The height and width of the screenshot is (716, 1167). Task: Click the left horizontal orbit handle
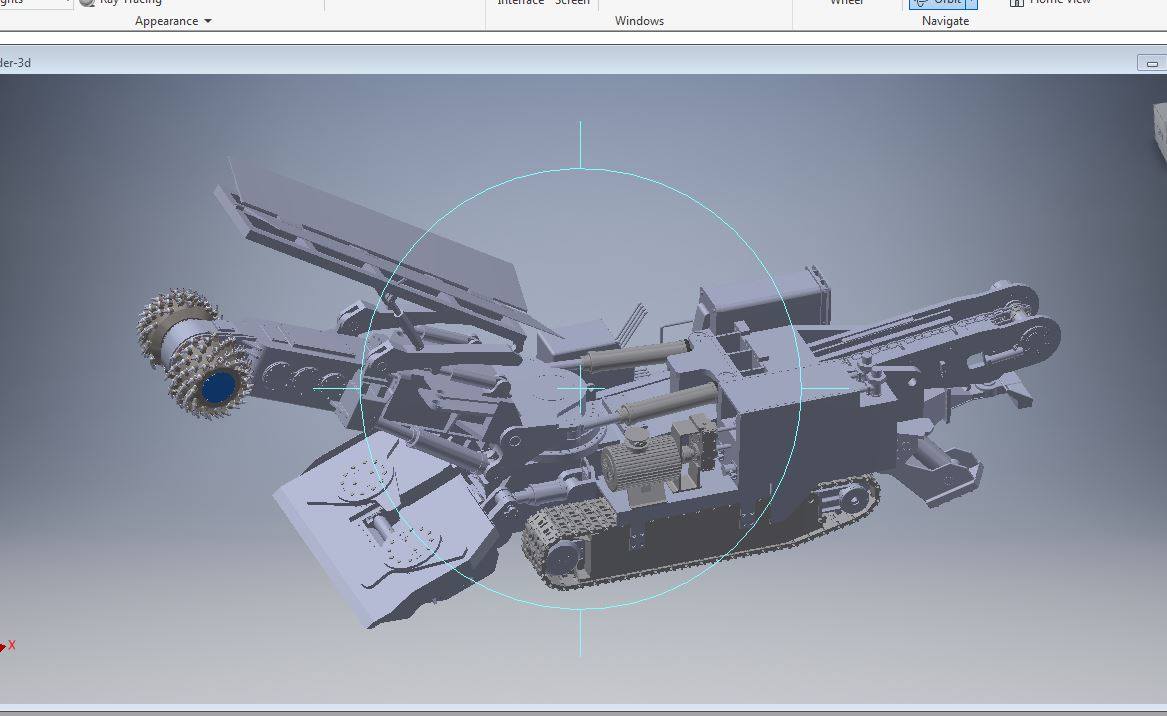[x=337, y=389]
